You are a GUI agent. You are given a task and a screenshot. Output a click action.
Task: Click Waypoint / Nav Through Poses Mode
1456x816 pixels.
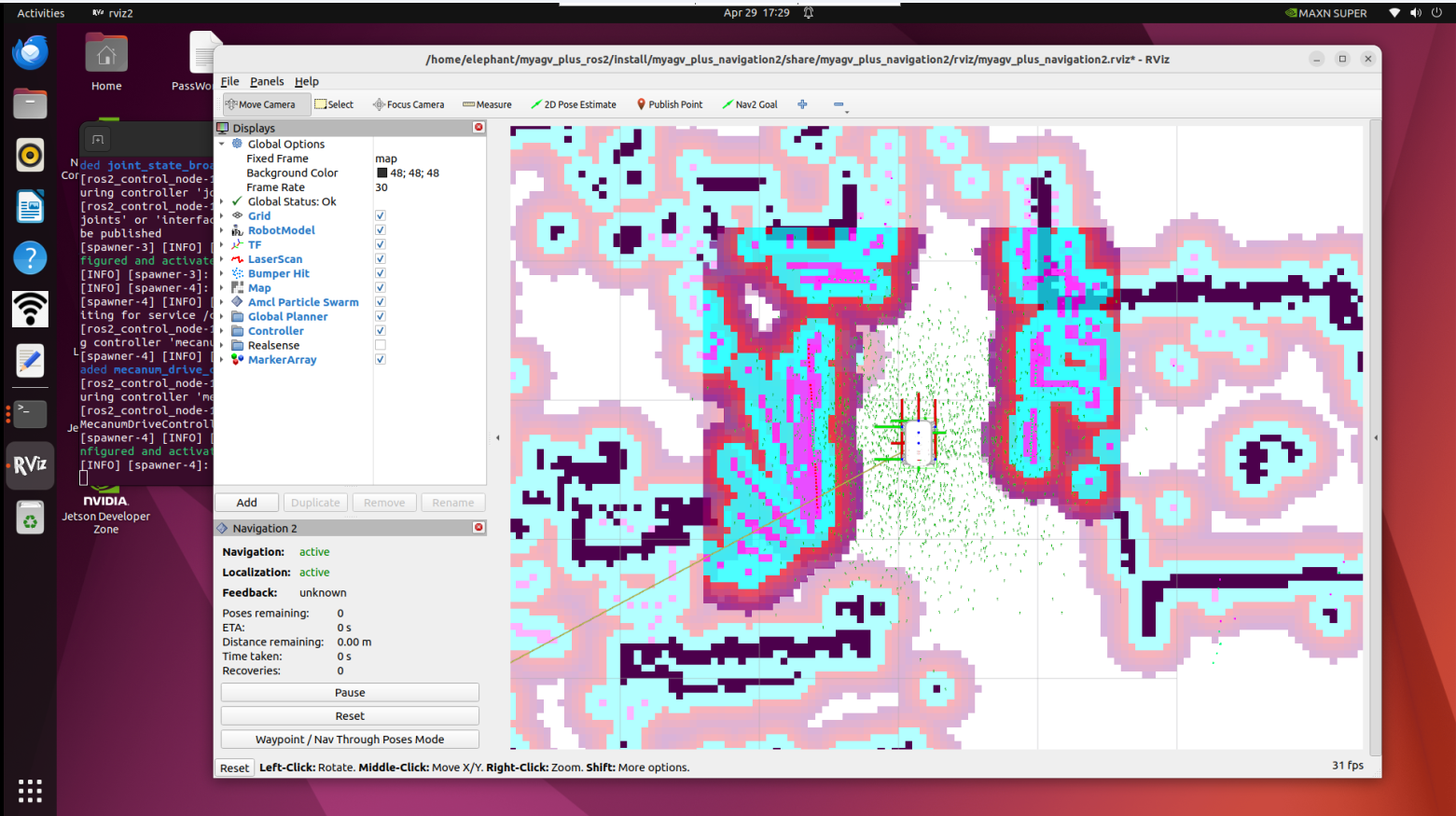pos(350,740)
